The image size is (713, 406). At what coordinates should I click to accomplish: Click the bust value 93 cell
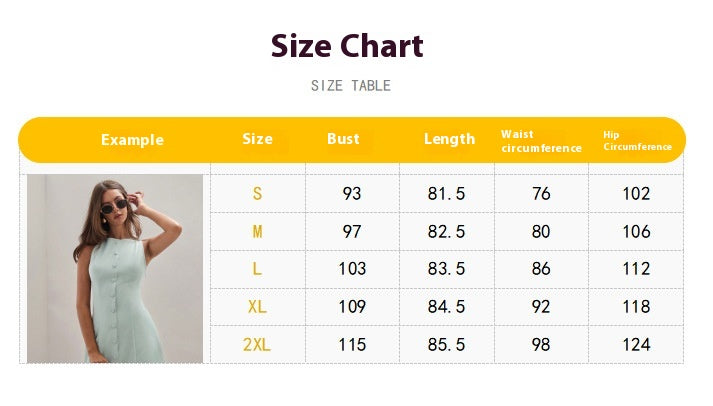(x=352, y=194)
